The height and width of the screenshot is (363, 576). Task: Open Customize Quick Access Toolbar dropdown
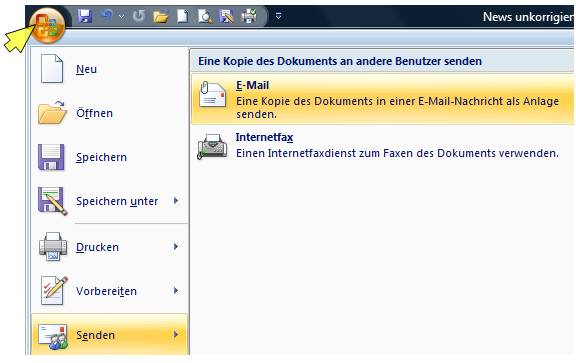[x=278, y=16]
